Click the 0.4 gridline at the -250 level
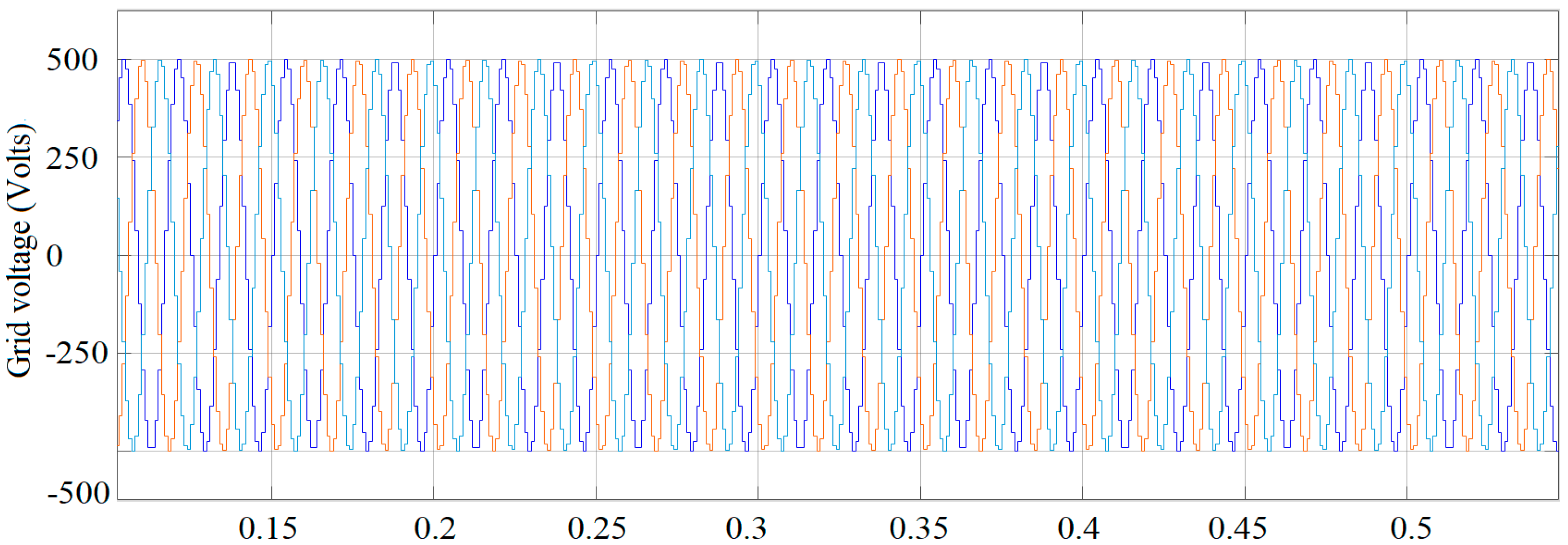 click(x=1082, y=353)
